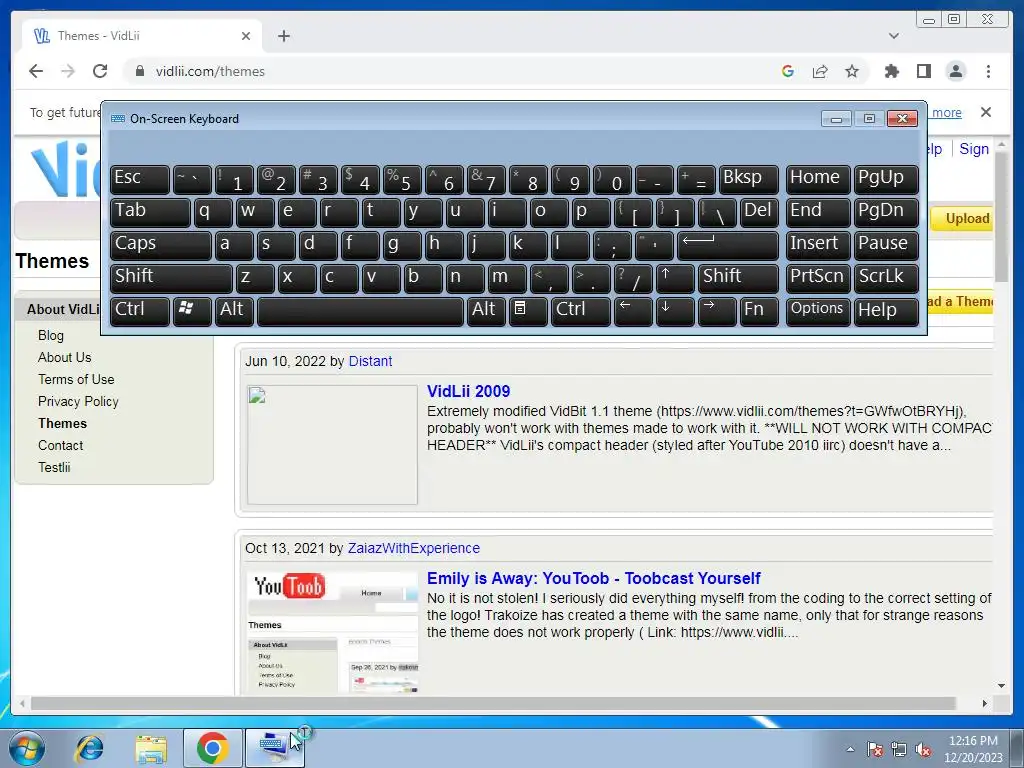This screenshot has width=1024, height=768.
Task: Click the PrtScn key
Action: pyautogui.click(x=818, y=278)
